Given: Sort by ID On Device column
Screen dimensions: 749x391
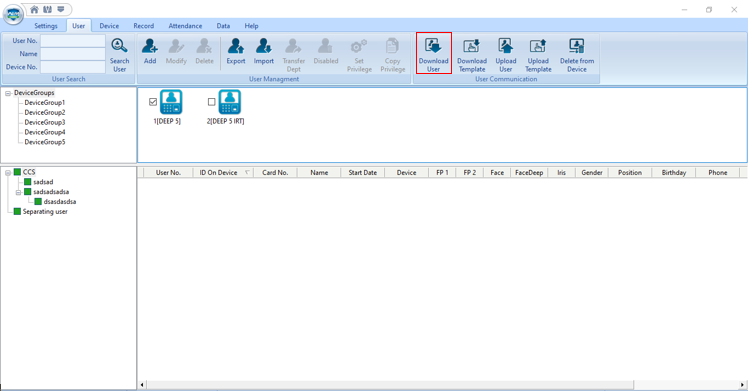Looking at the screenshot, I should [x=223, y=173].
